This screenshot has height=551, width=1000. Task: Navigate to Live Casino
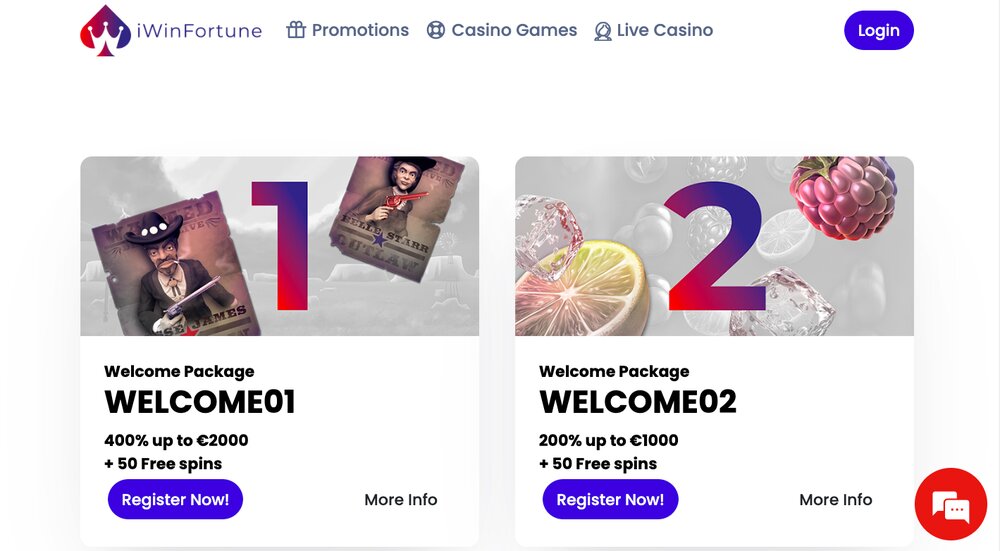(x=665, y=30)
